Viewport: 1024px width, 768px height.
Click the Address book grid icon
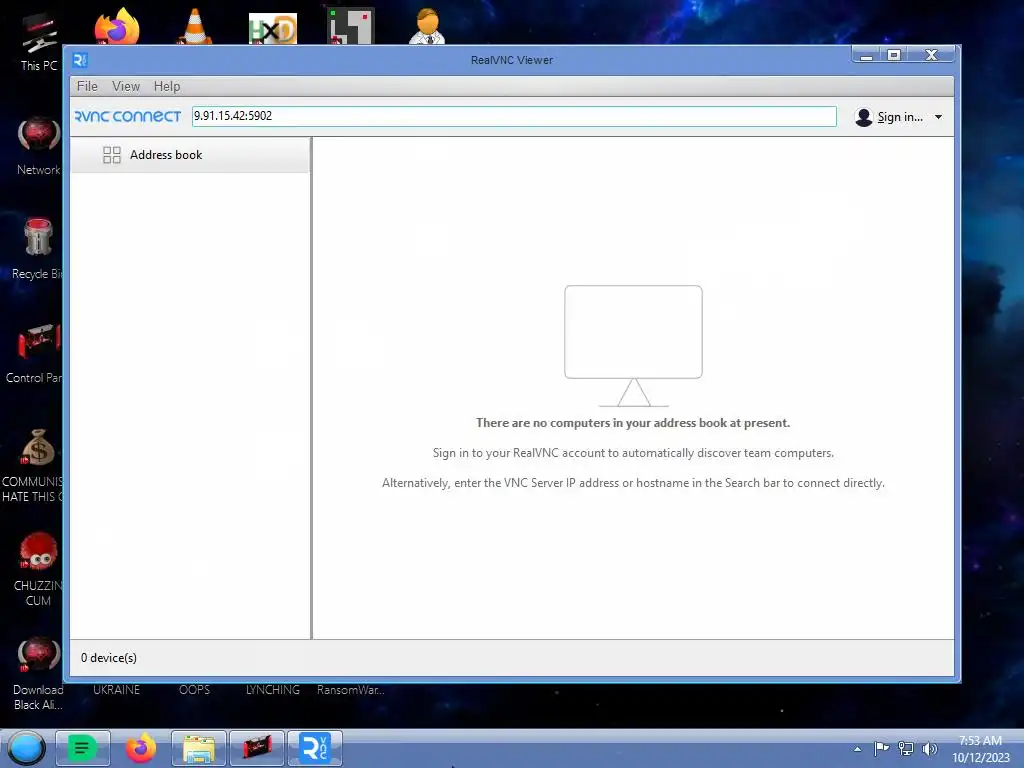pyautogui.click(x=112, y=155)
